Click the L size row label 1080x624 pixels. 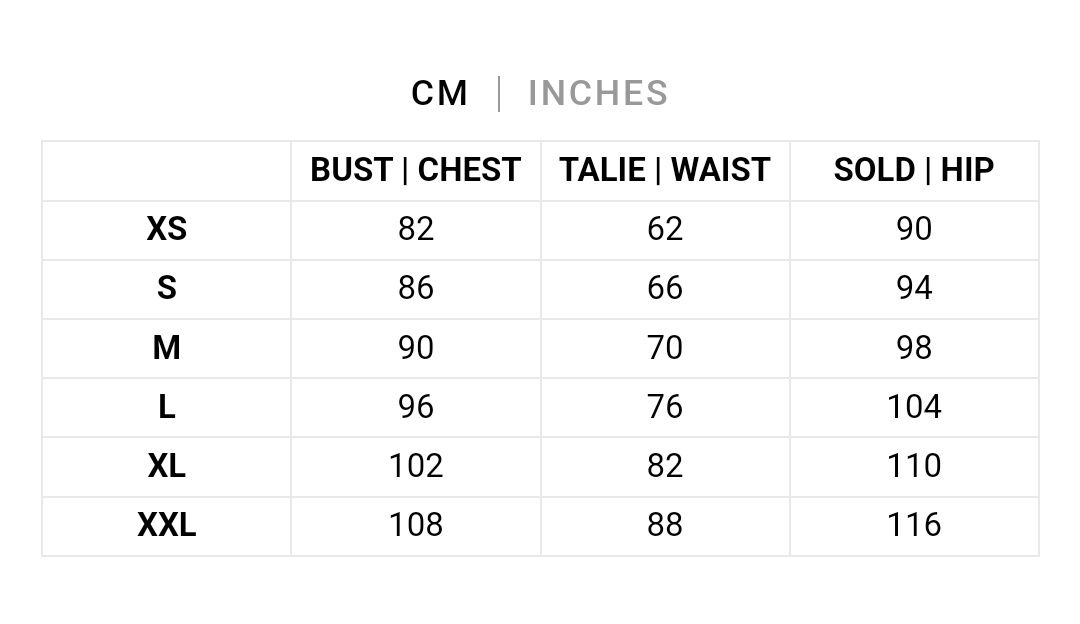click(x=167, y=406)
